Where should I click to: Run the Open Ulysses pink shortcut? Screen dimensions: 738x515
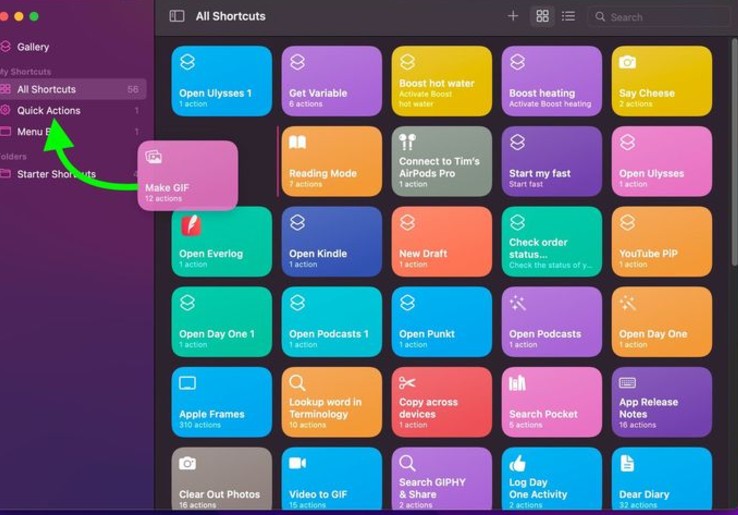pos(662,161)
